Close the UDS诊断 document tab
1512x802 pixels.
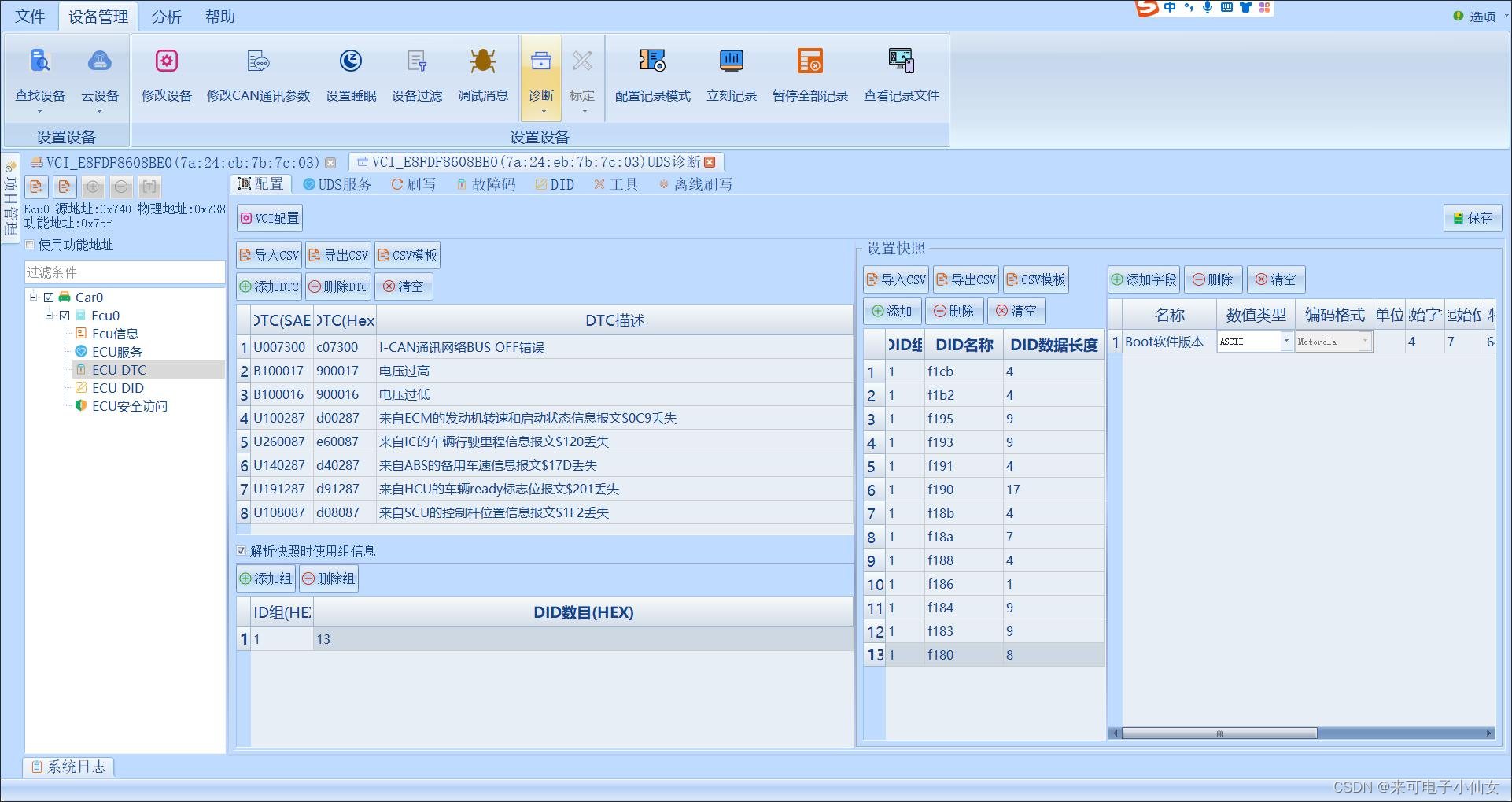pos(710,162)
